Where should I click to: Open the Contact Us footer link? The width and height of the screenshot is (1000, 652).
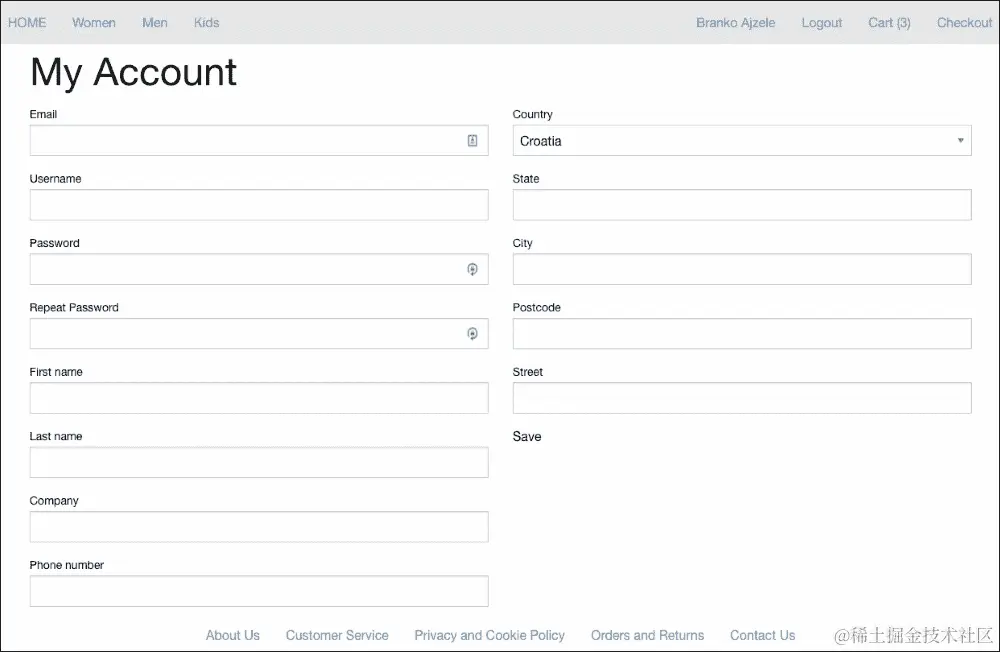click(x=762, y=635)
